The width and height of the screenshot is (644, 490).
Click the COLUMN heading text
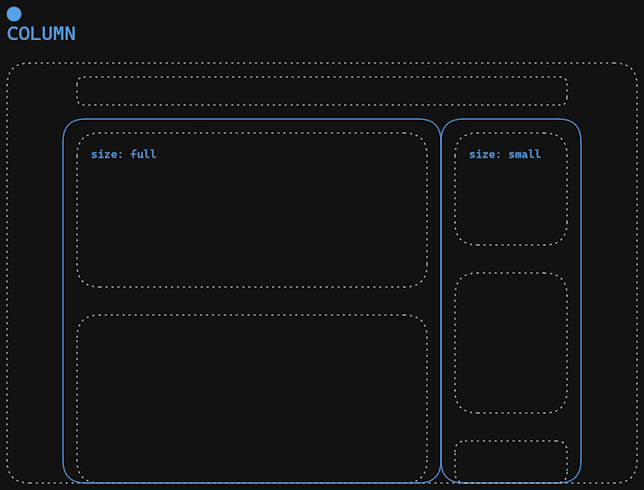tap(41, 34)
